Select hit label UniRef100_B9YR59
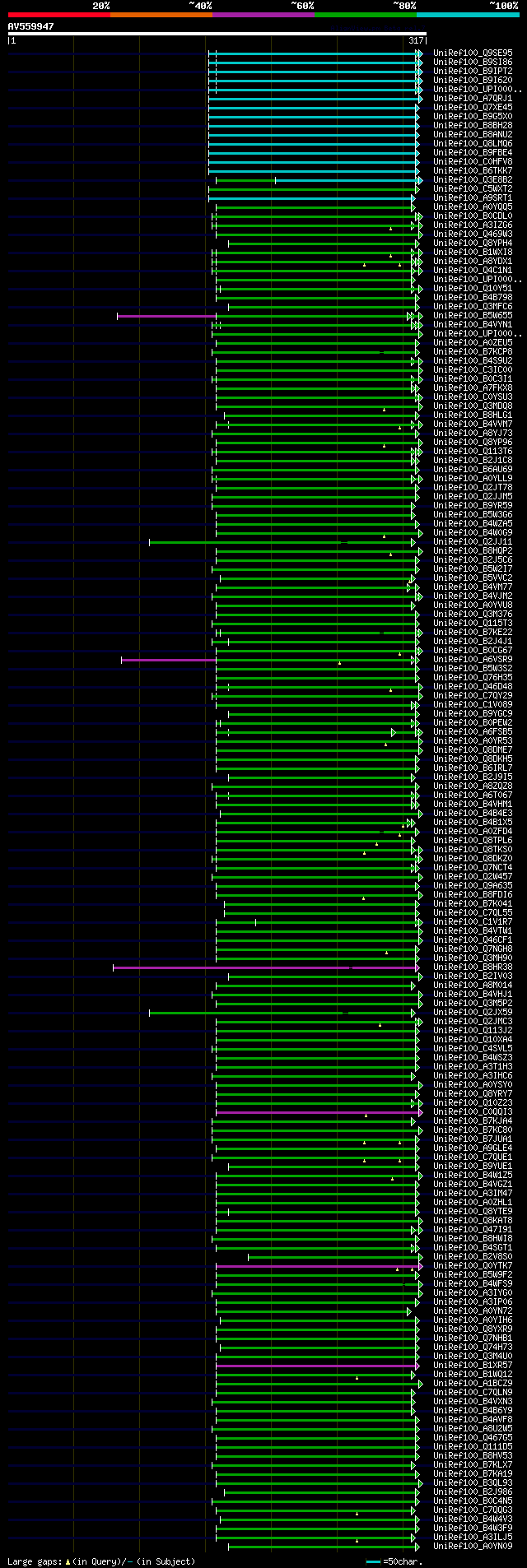Image resolution: width=527 pixels, height=1568 pixels. 473,505
